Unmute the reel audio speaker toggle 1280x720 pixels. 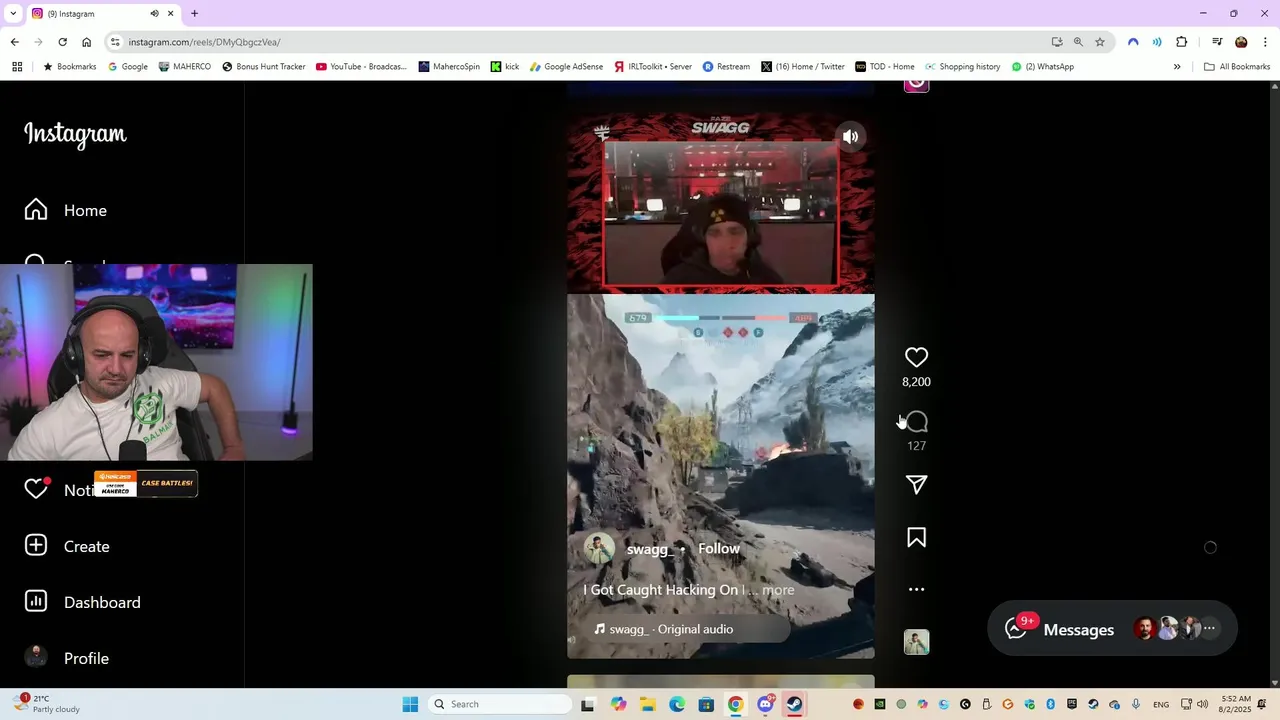pyautogui.click(x=850, y=137)
